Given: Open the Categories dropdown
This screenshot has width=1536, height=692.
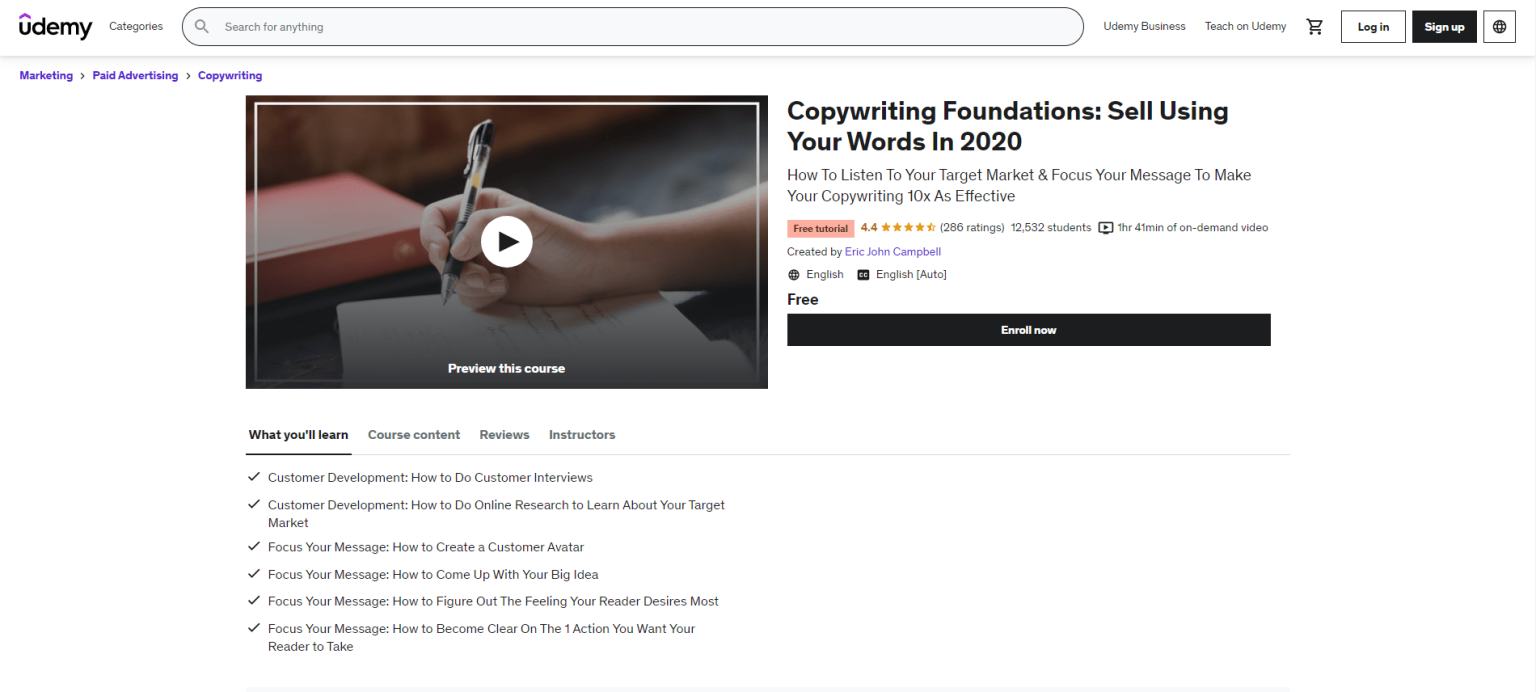Looking at the screenshot, I should click(135, 26).
